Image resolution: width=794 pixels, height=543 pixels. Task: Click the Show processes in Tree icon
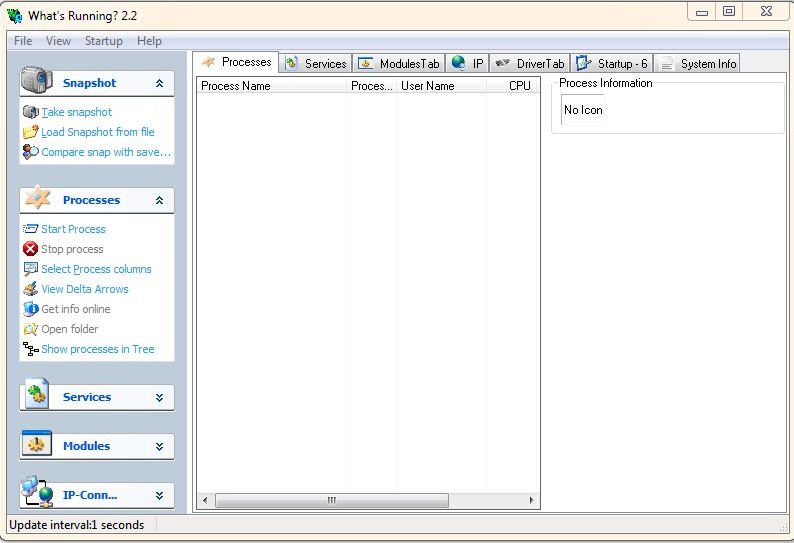pyautogui.click(x=30, y=349)
